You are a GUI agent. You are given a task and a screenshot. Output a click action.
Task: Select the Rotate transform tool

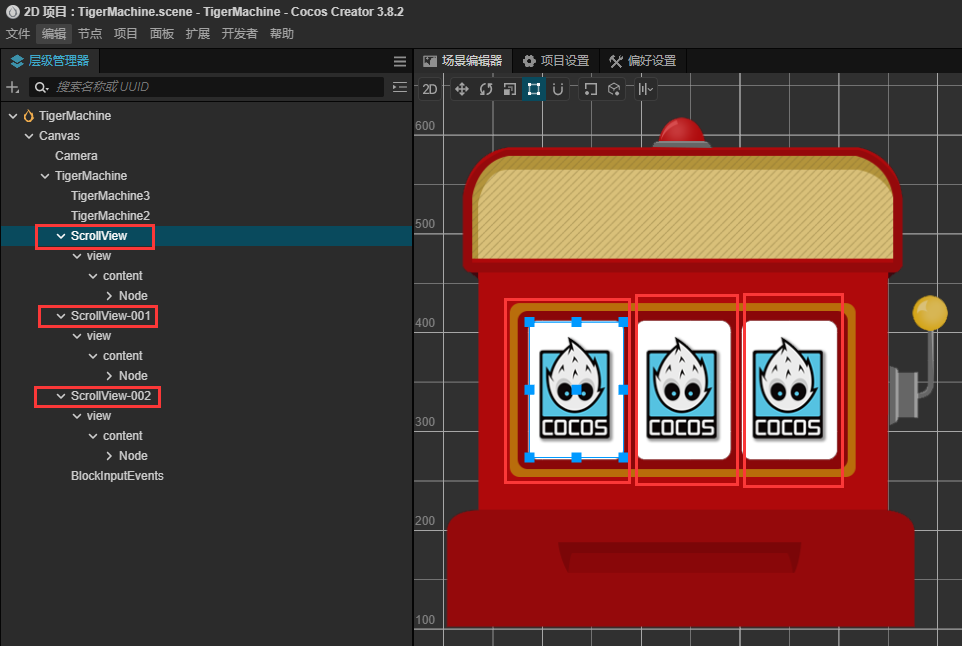(x=486, y=90)
